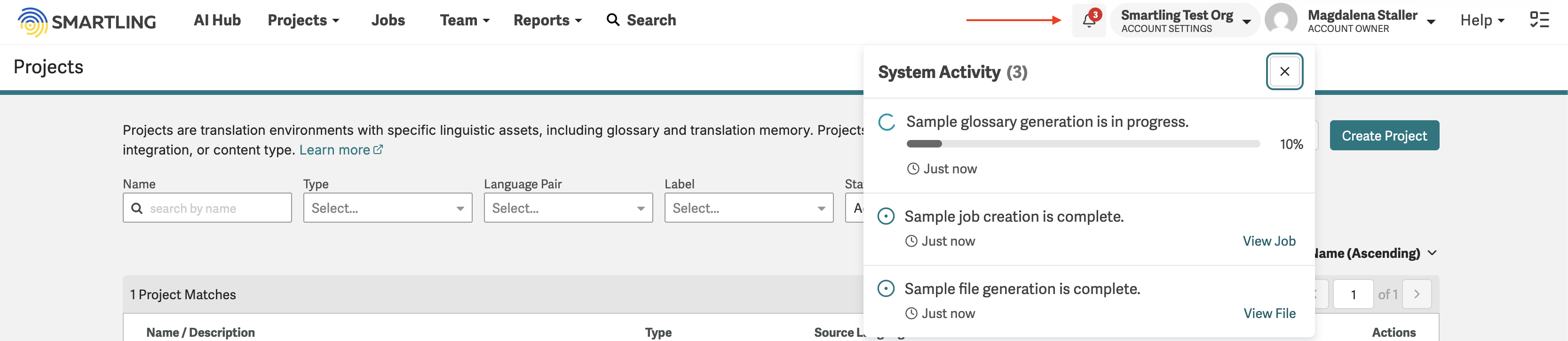
Task: Click the status icon for Sample file generation
Action: pos(886,289)
